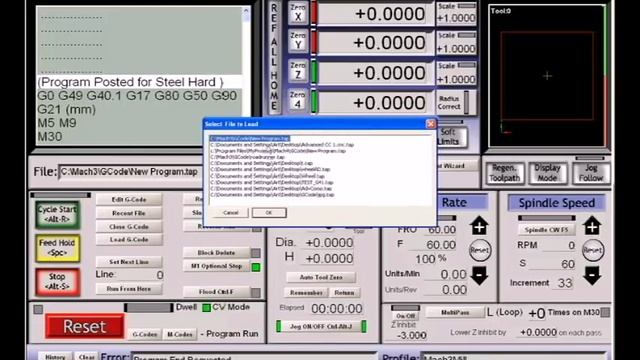Click Return button
The height and width of the screenshot is (360, 640).
point(344,293)
